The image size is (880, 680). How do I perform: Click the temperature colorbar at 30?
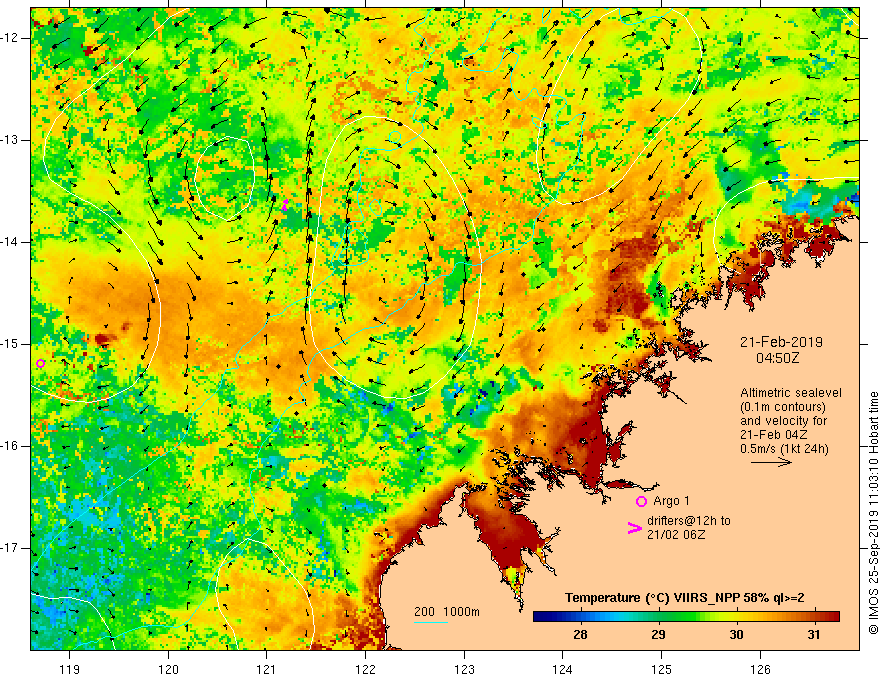[x=736, y=616]
